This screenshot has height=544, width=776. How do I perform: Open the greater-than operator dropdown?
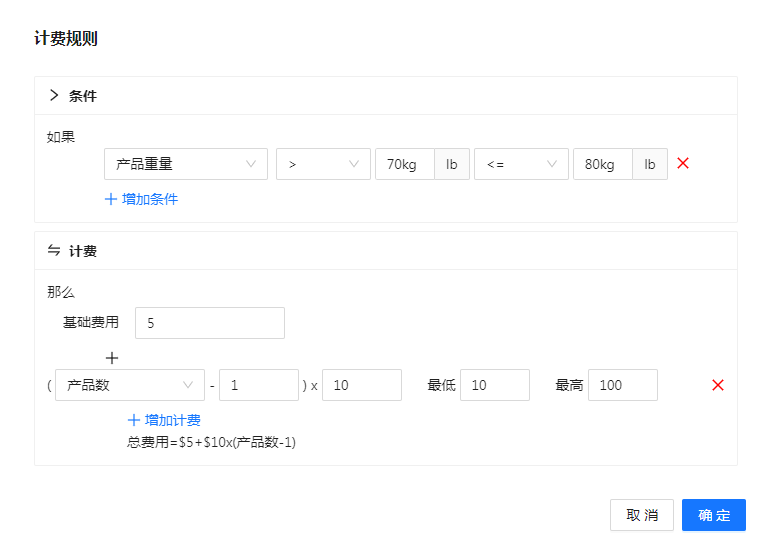pyautogui.click(x=323, y=164)
